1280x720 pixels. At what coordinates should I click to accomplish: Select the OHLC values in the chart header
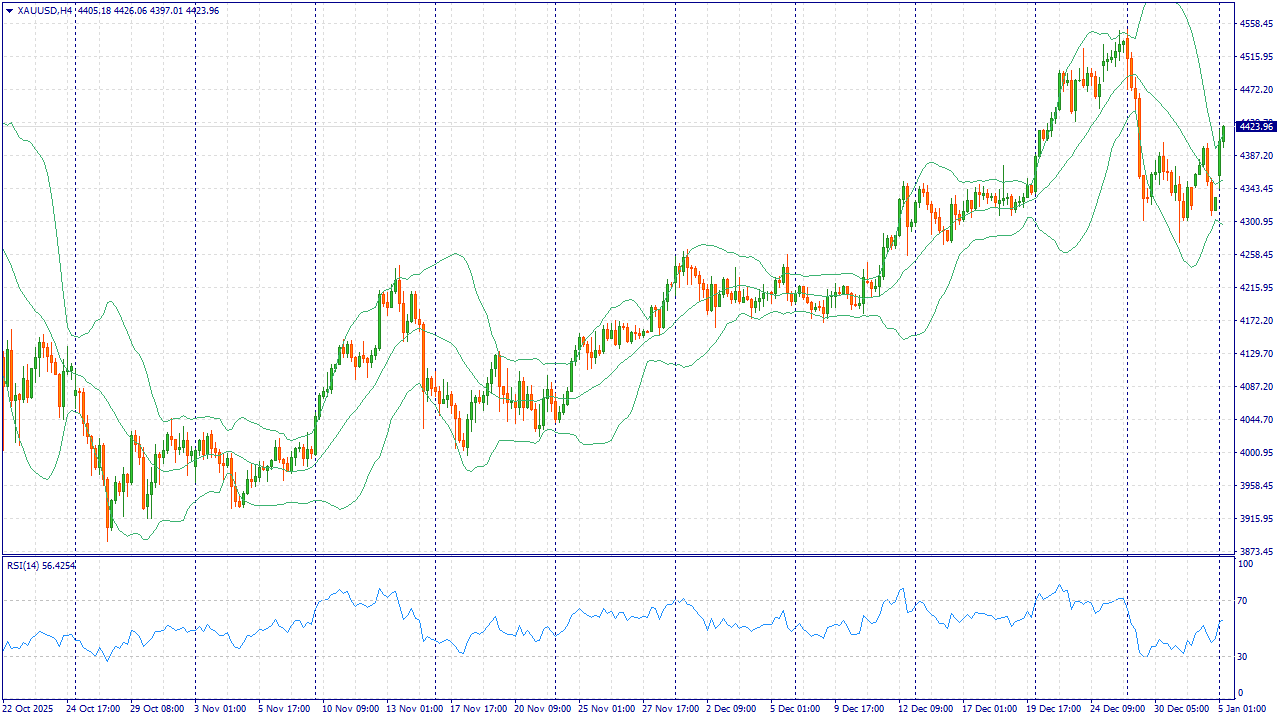[148, 11]
